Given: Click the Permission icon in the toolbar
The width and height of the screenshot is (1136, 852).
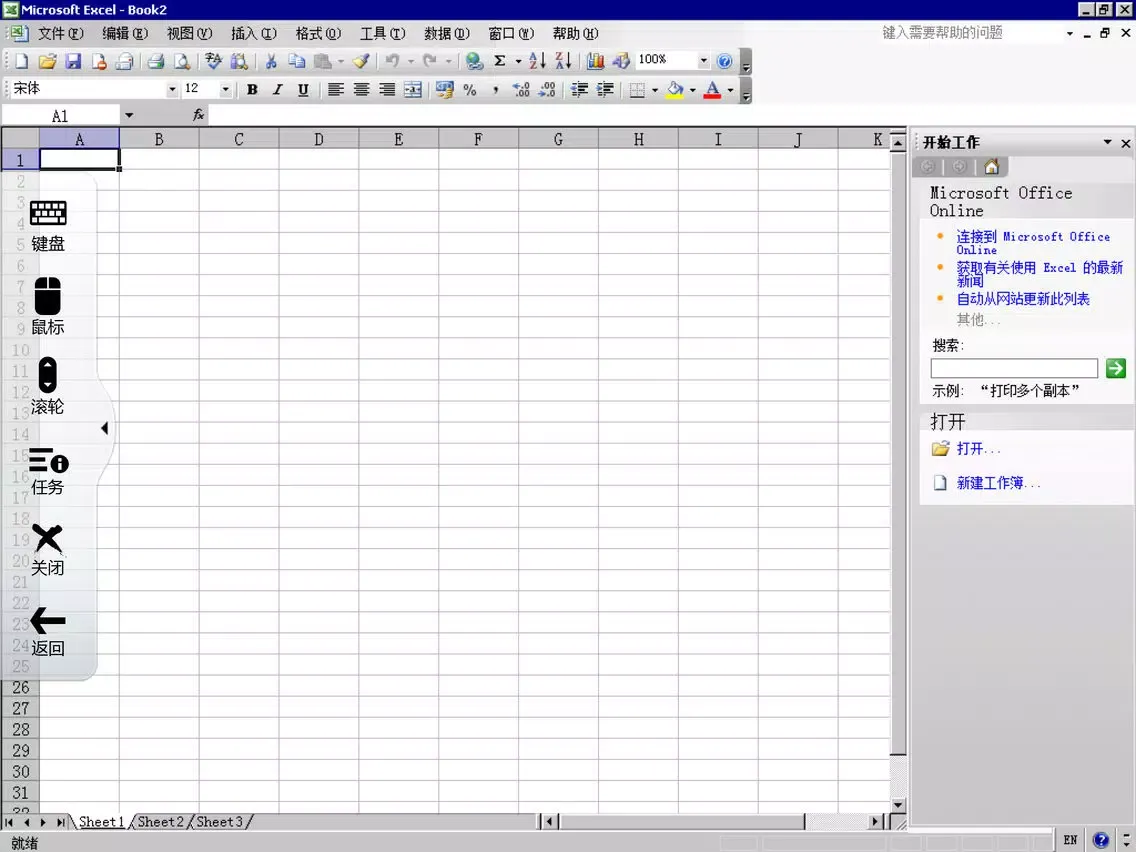Looking at the screenshot, I should [99, 62].
